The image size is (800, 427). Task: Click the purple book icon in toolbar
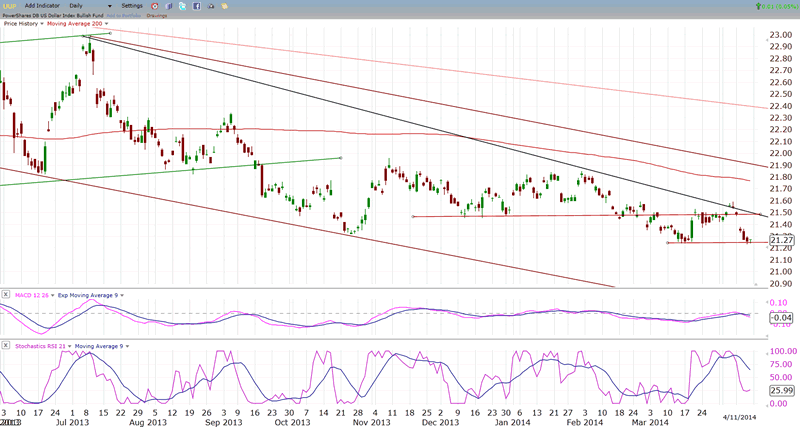168,6
